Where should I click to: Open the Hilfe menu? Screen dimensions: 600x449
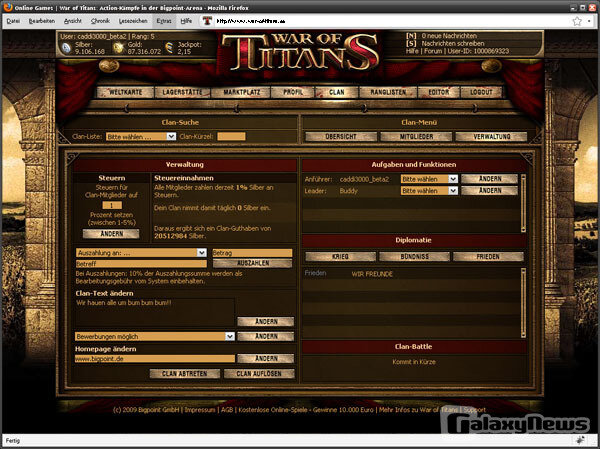pyautogui.click(x=186, y=21)
